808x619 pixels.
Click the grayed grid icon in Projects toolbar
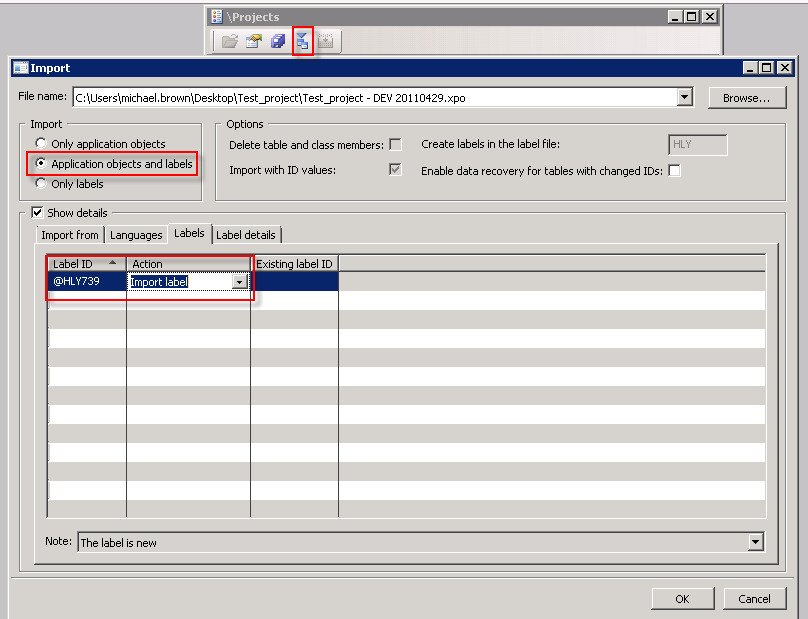point(326,40)
